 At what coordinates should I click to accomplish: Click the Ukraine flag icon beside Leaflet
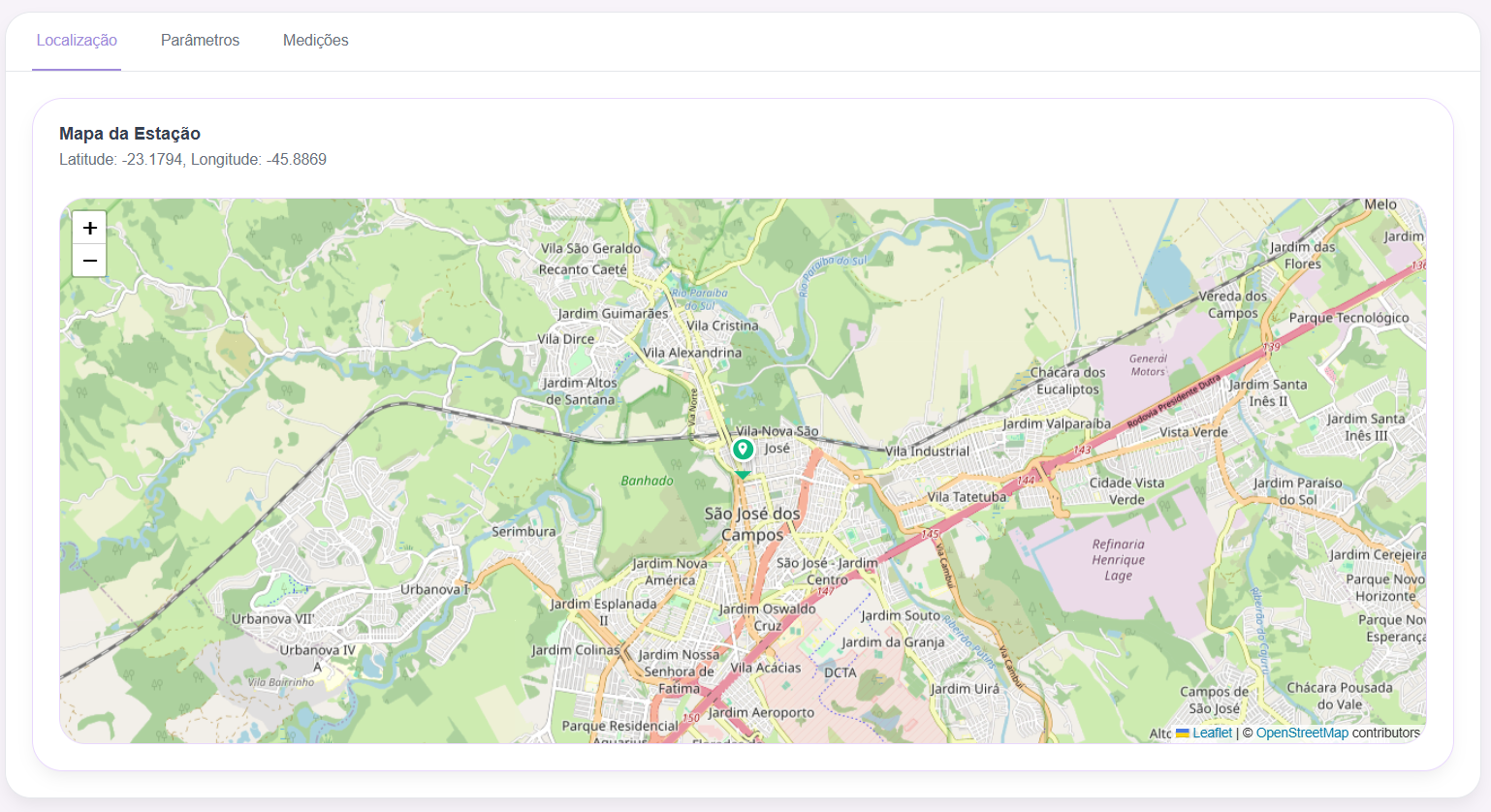[x=1183, y=734]
